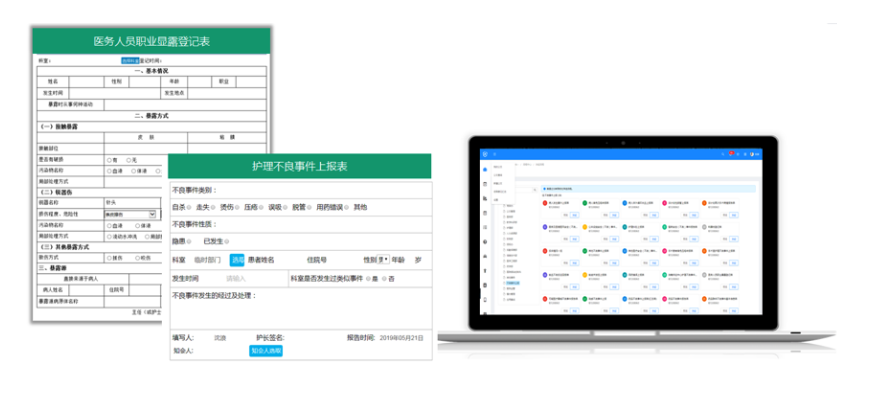Click the 知会人选取 button
The height and width of the screenshot is (394, 870).
tap(266, 351)
